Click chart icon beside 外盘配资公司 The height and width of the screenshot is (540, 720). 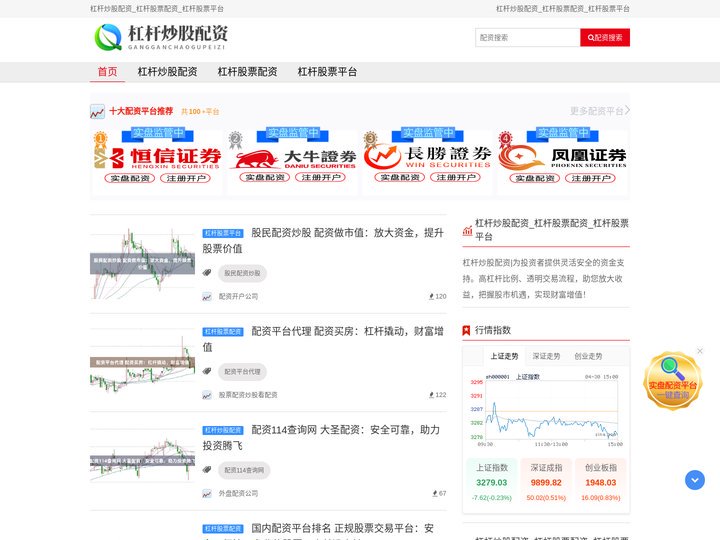[207, 494]
